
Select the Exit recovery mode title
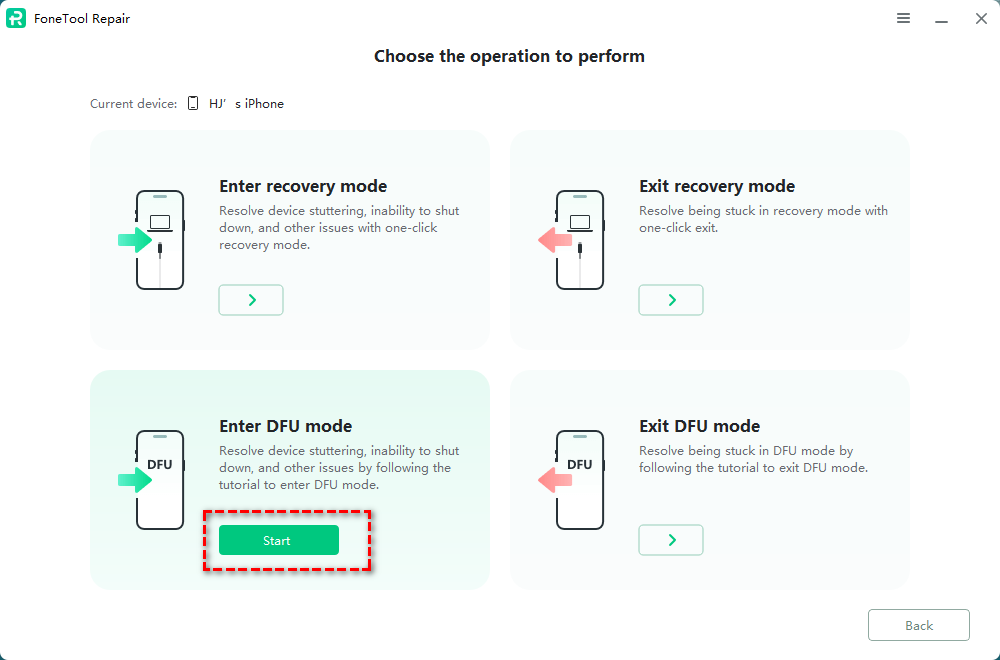pos(717,186)
